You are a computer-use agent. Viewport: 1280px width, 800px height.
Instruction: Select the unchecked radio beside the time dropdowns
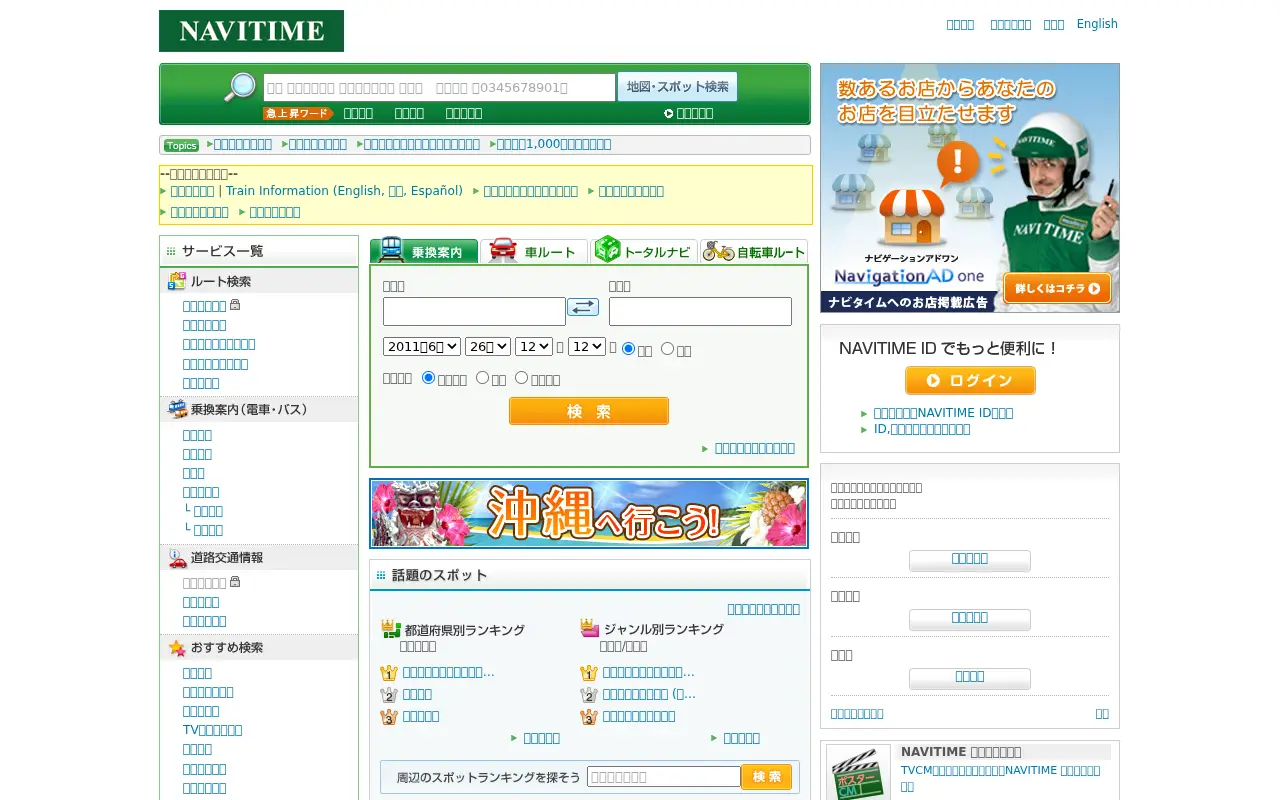668,349
